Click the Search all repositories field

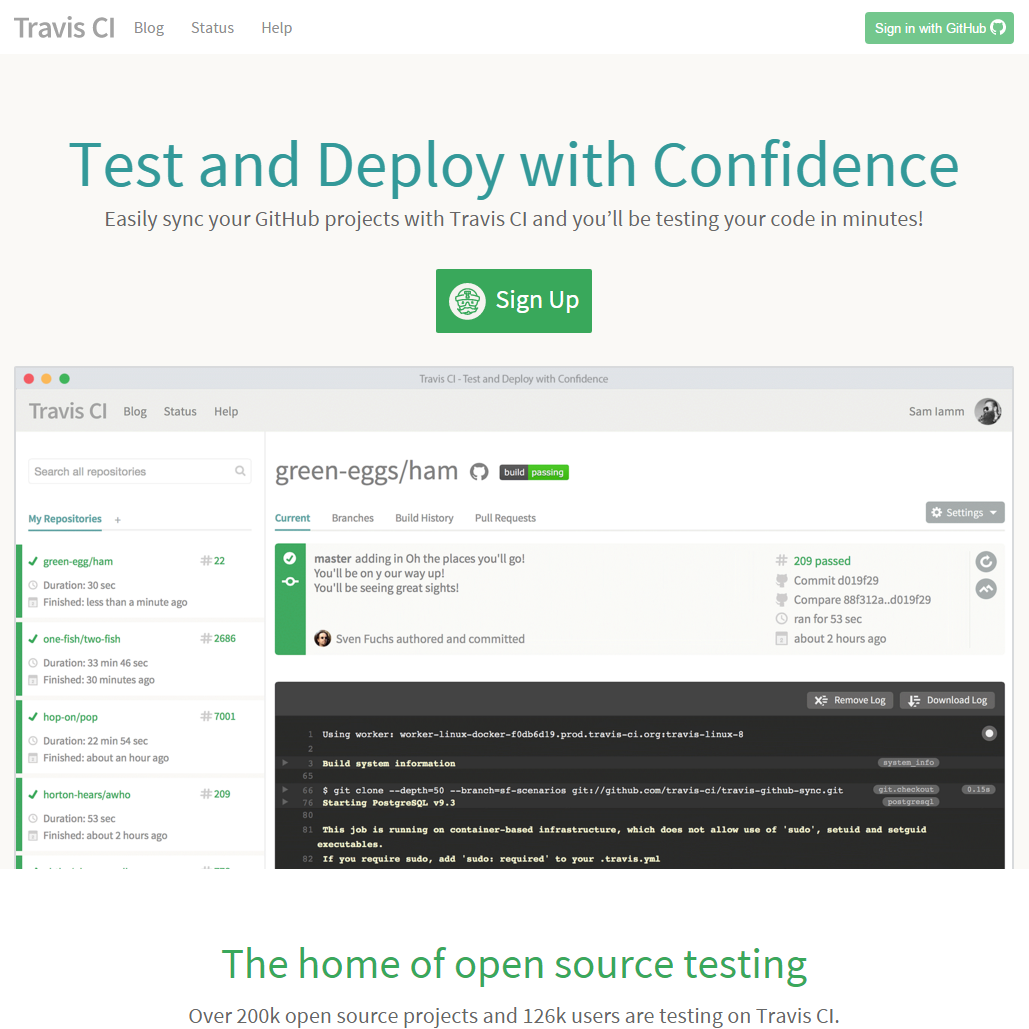(139, 471)
